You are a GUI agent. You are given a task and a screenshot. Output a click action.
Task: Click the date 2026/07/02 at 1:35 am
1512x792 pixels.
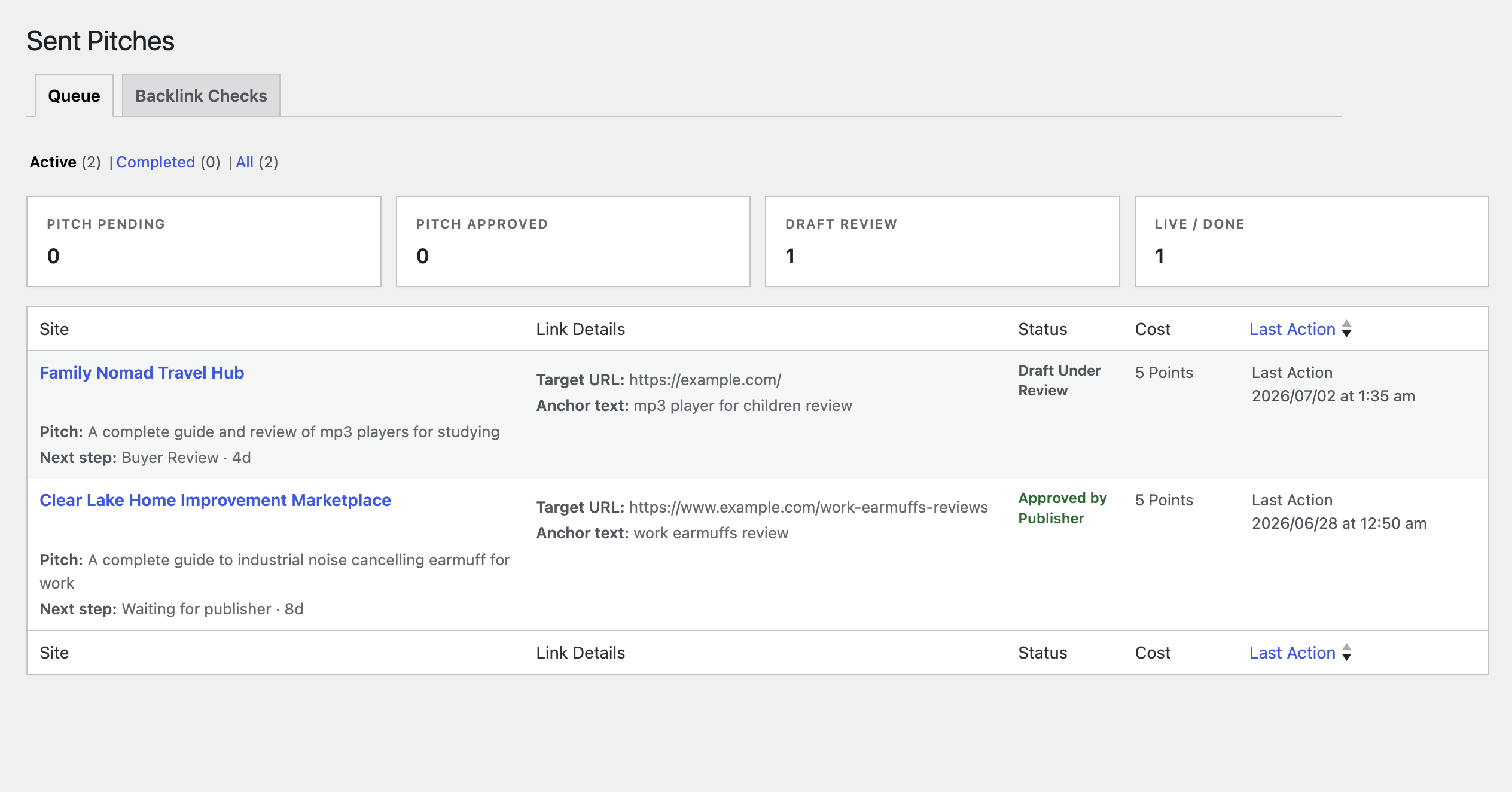point(1333,396)
